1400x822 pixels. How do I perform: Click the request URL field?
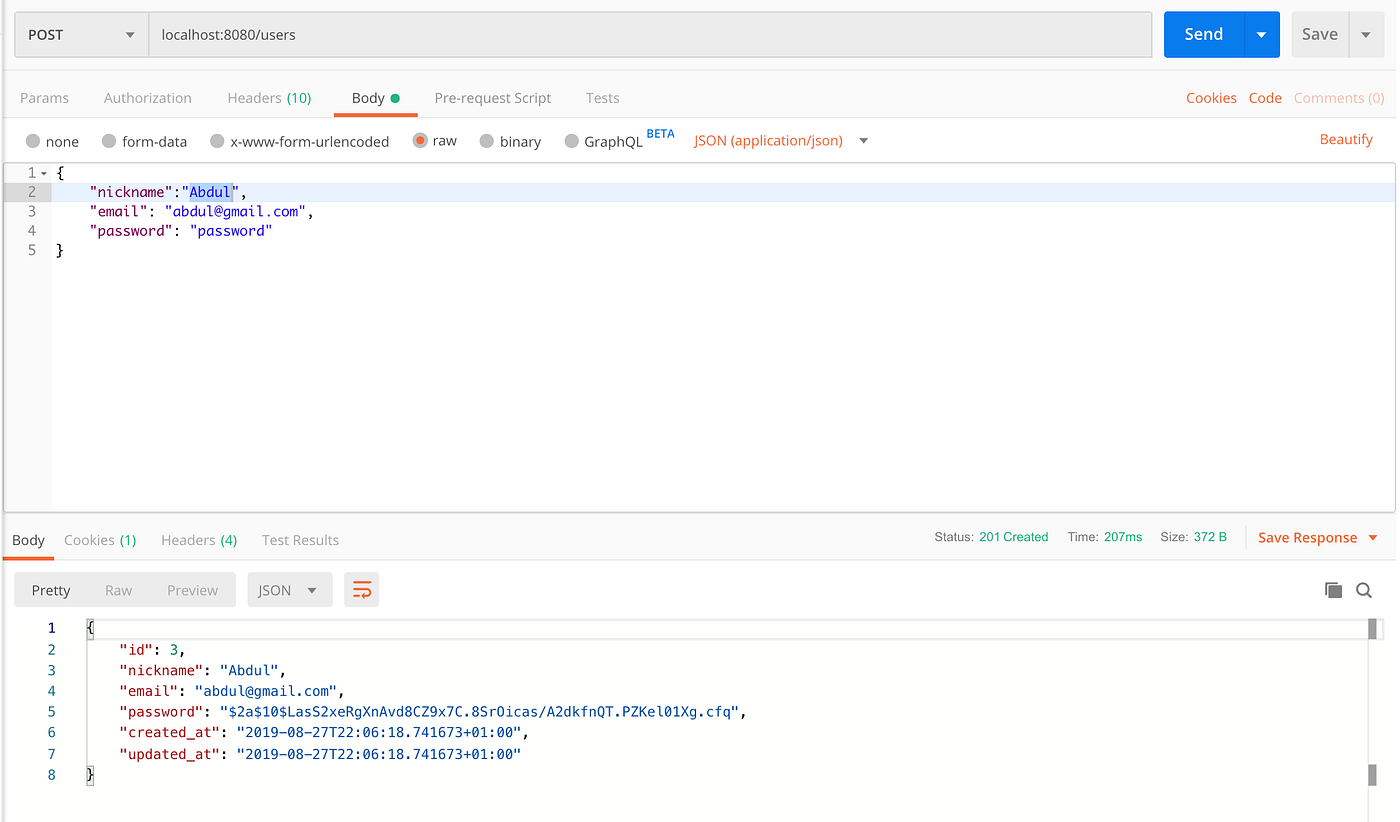pos(650,33)
